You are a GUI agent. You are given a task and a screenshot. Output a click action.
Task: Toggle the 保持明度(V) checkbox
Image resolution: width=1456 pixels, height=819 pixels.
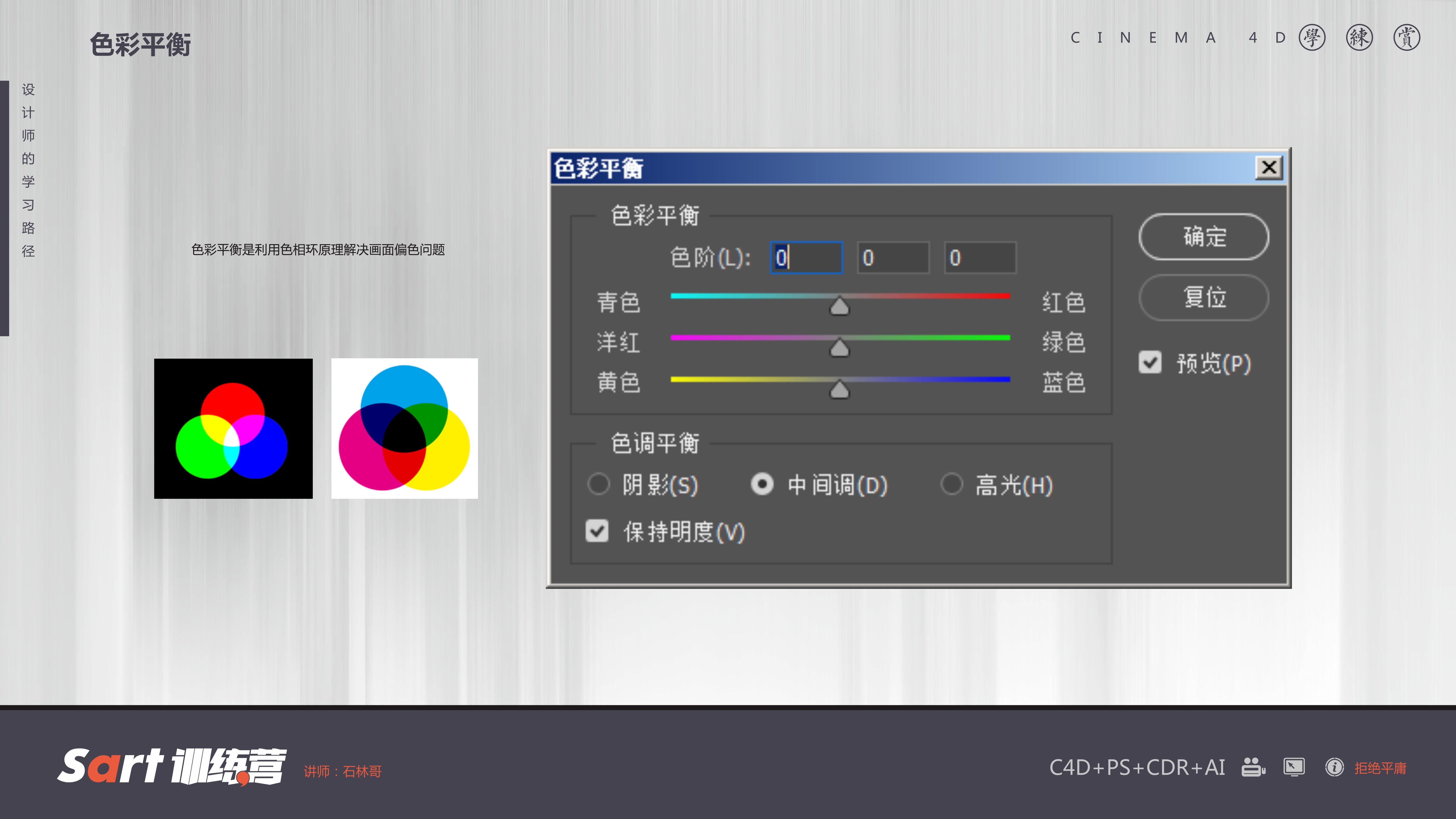pyautogui.click(x=597, y=531)
